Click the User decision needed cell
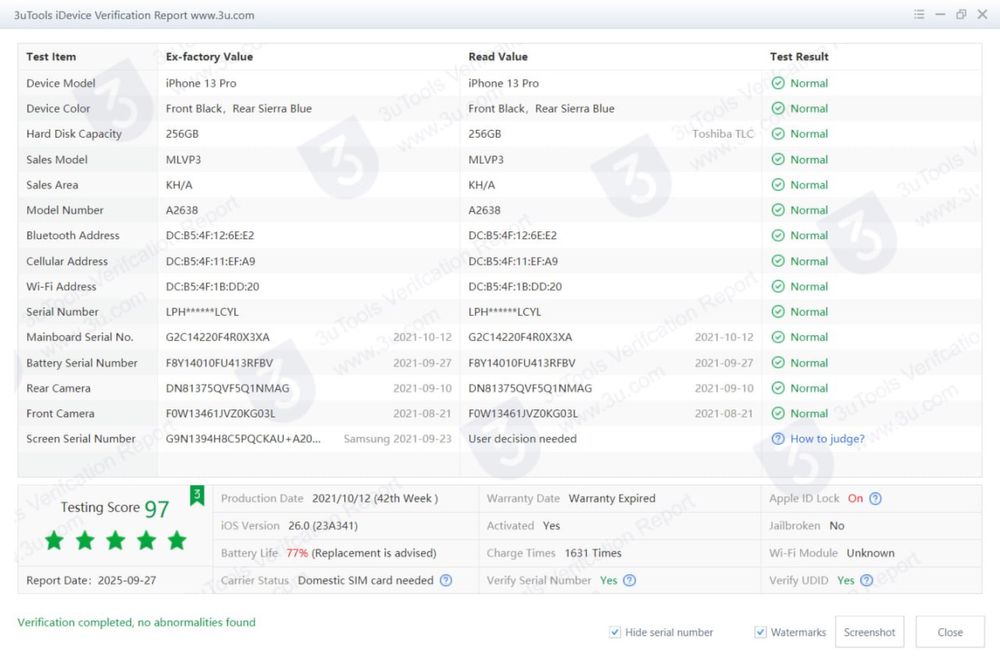The width and height of the screenshot is (1000, 663). [x=522, y=439]
